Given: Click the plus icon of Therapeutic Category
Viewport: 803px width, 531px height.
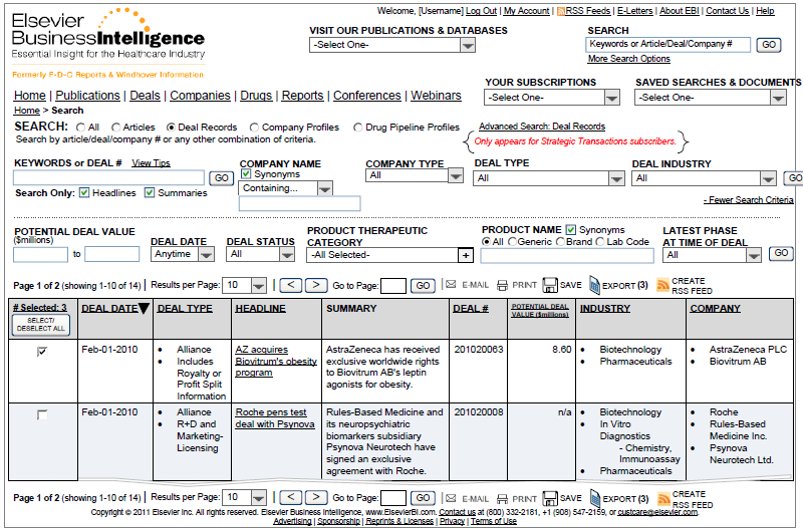Looking at the screenshot, I should 466,255.
